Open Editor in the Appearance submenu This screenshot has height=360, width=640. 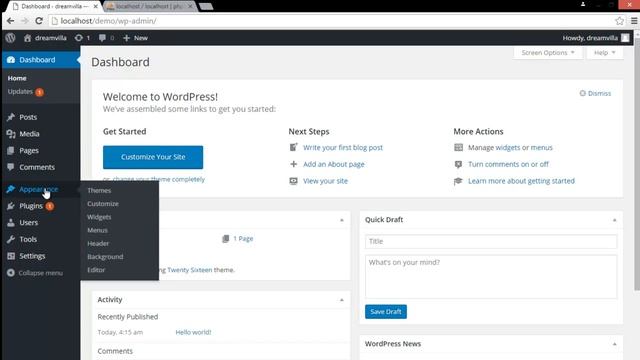[x=96, y=270]
